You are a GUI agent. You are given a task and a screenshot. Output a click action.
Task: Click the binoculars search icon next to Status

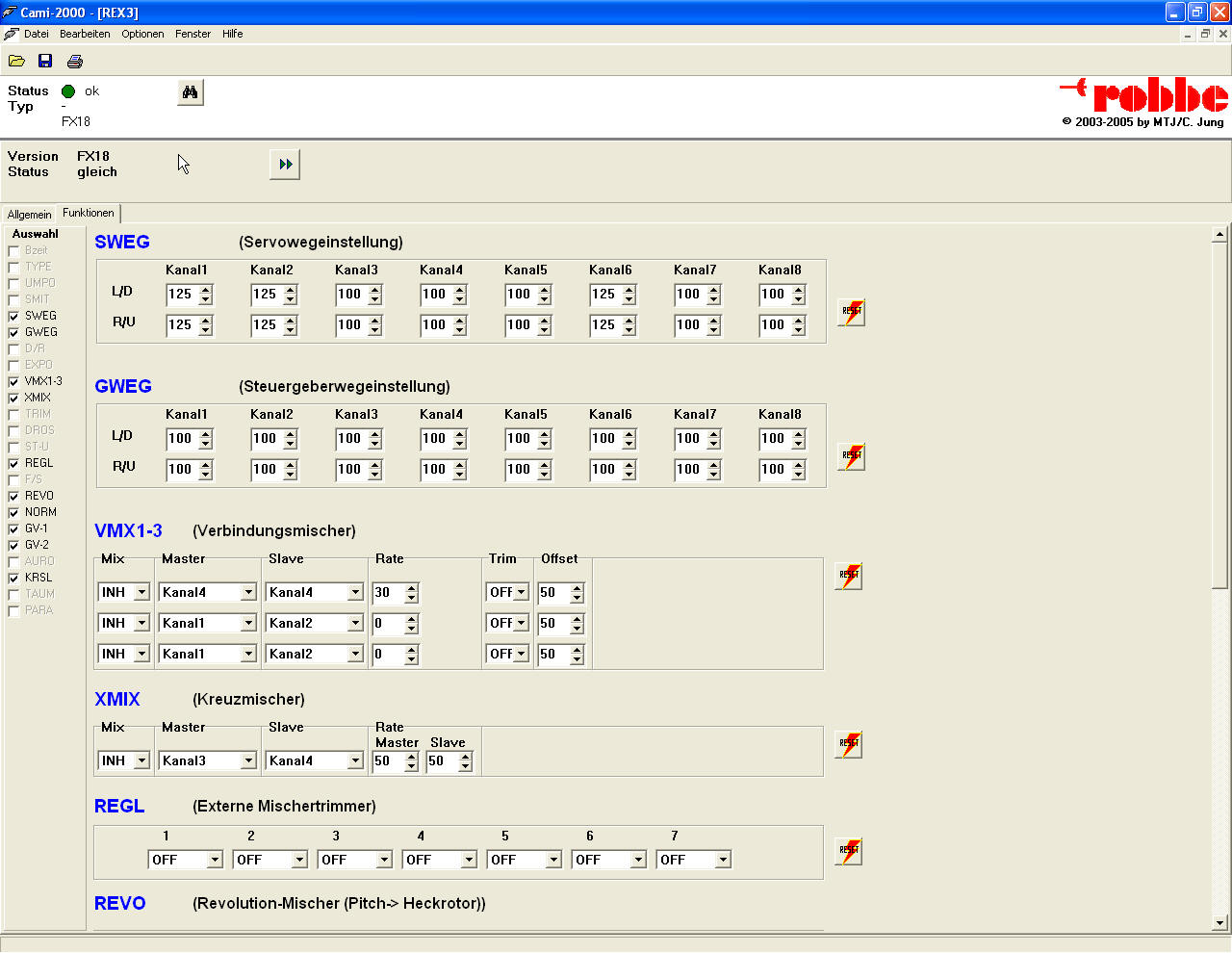tap(190, 91)
